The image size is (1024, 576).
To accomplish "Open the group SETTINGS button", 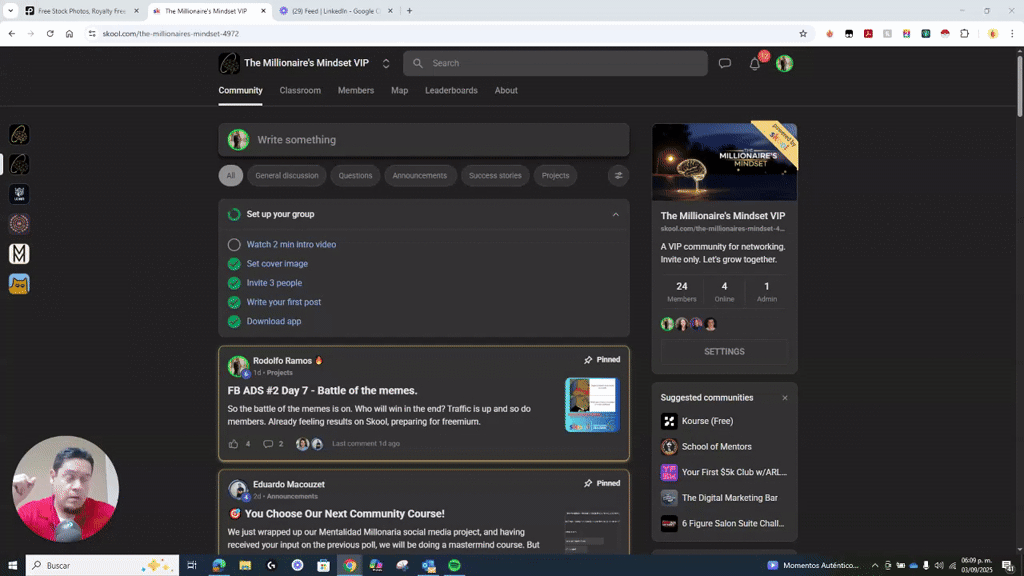I will click(724, 351).
